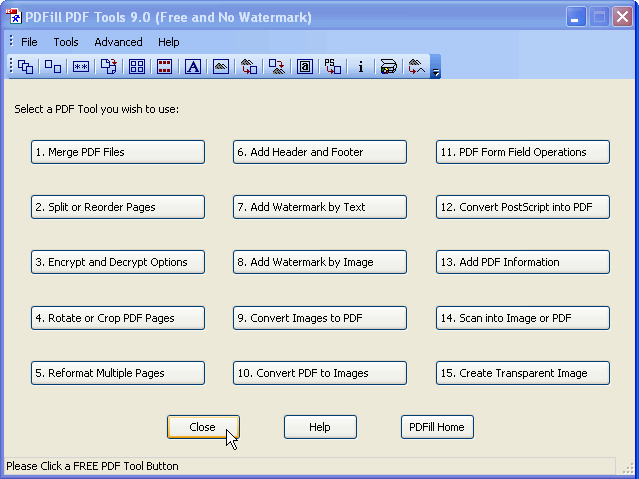
Task: Start '7. Add Watermark by Text'
Action: coord(320,207)
